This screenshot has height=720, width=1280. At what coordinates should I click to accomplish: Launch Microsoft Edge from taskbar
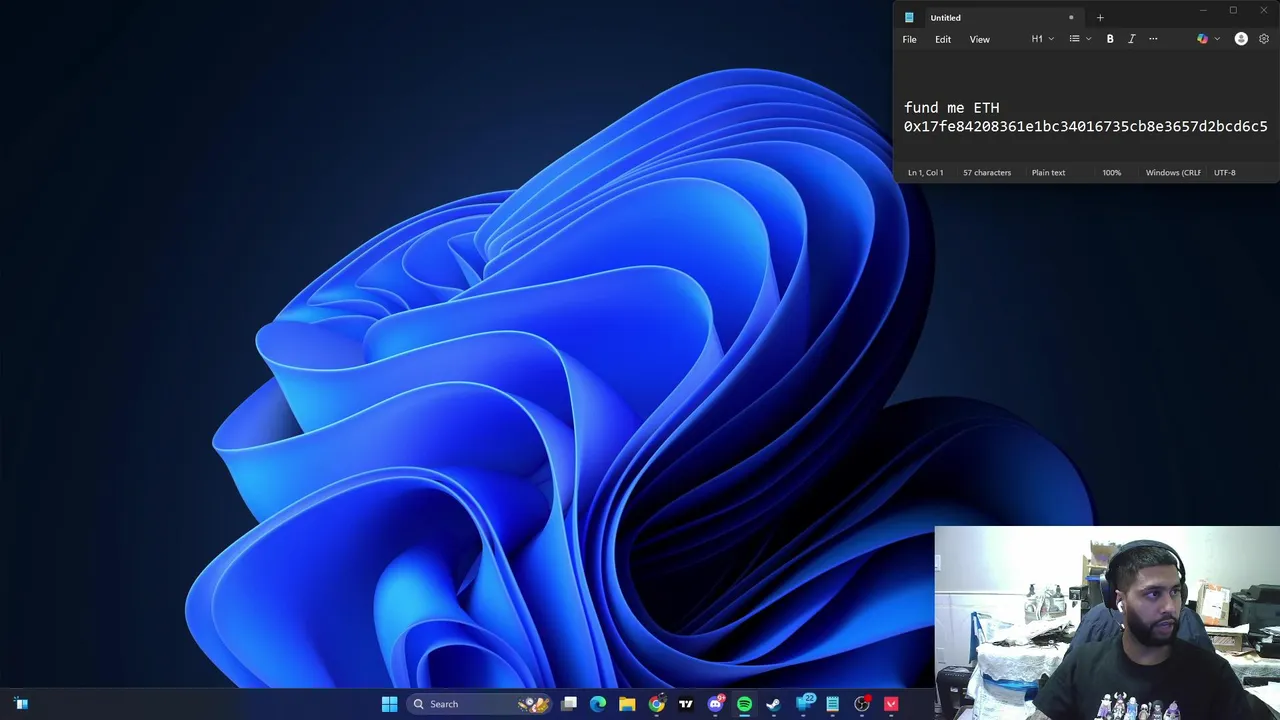[598, 704]
